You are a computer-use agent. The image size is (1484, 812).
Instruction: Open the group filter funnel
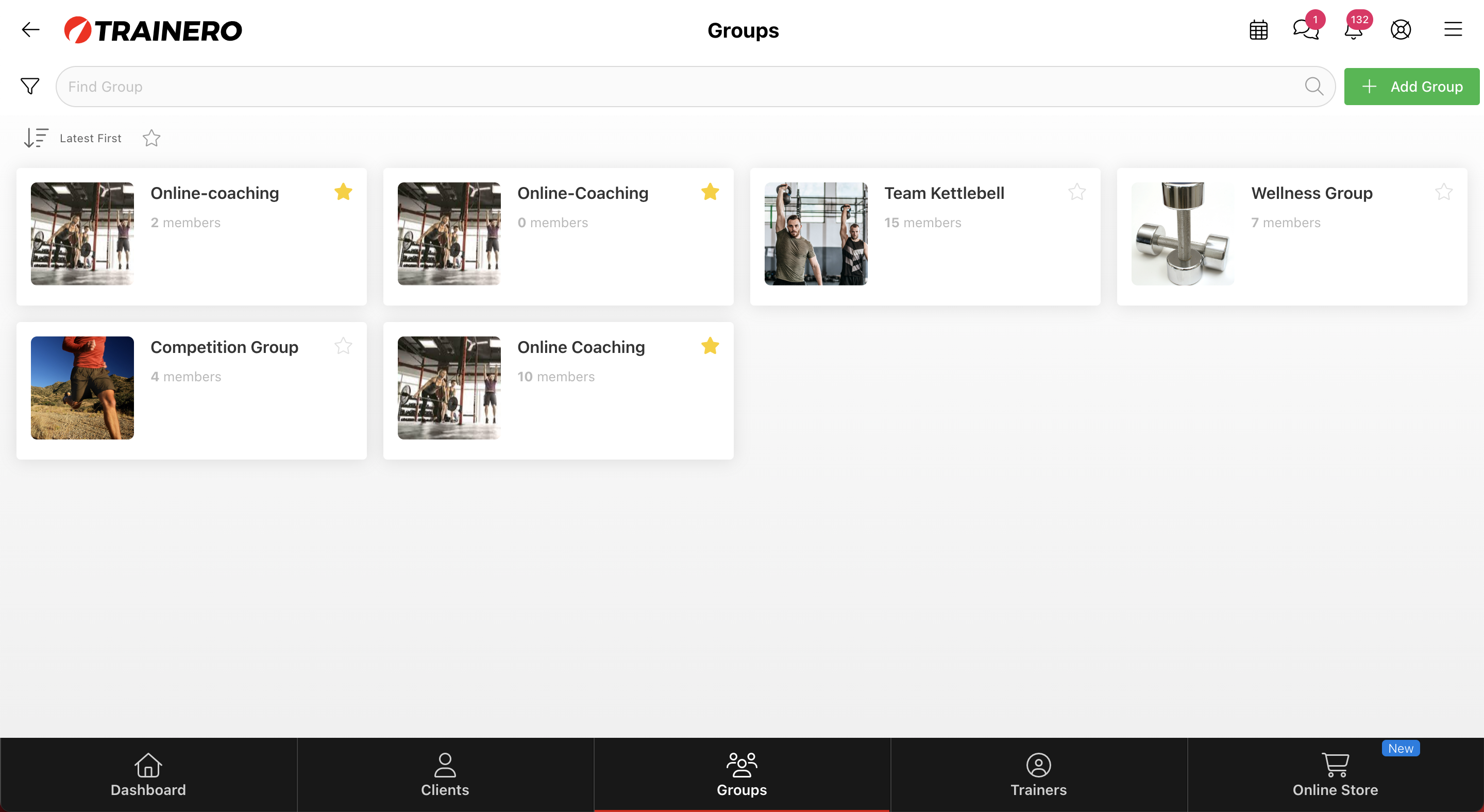click(x=30, y=87)
